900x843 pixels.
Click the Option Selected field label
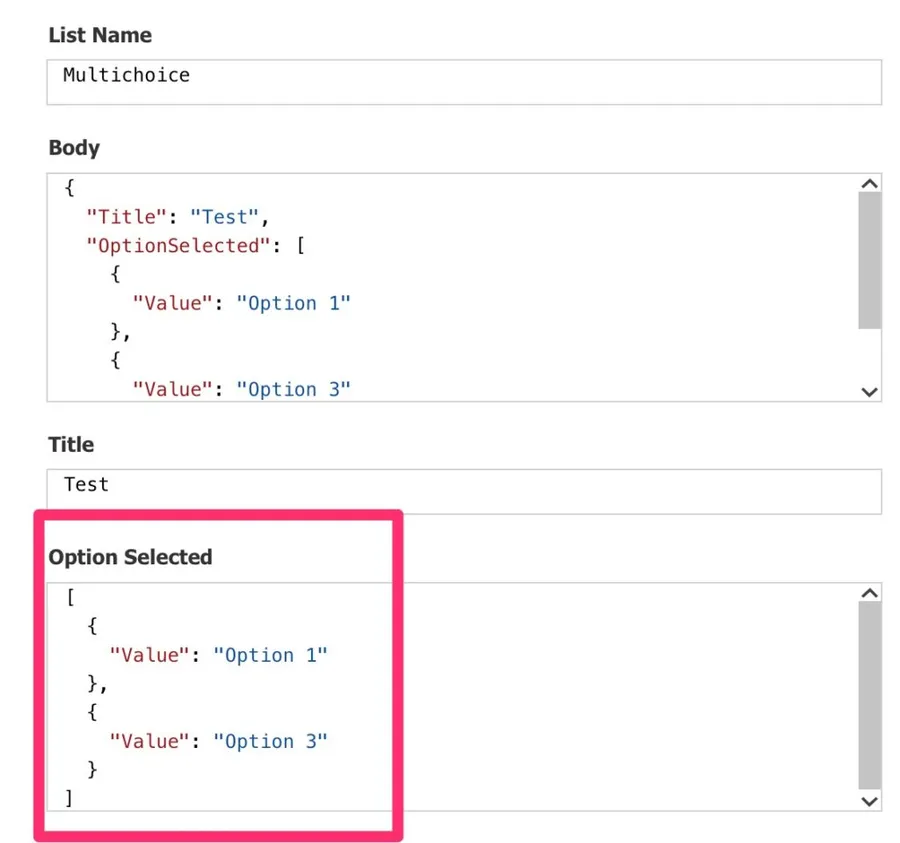(x=130, y=557)
